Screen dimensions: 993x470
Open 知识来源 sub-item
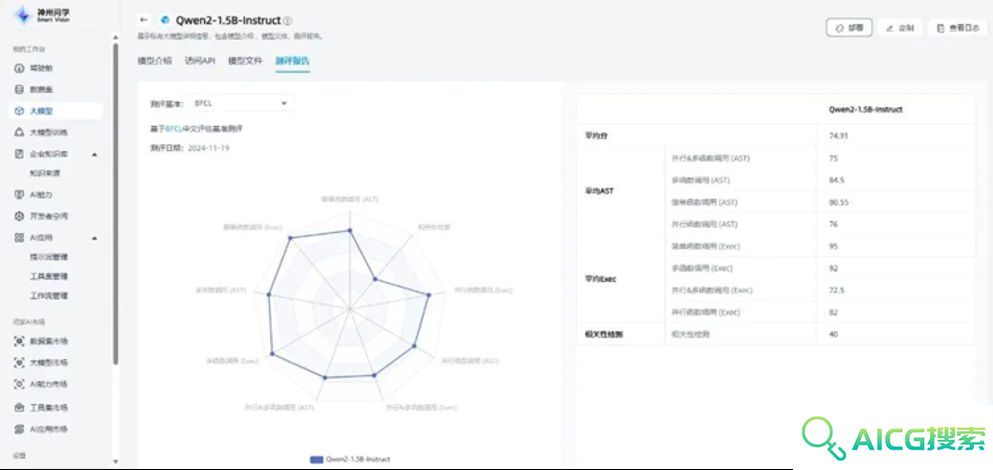(x=45, y=173)
